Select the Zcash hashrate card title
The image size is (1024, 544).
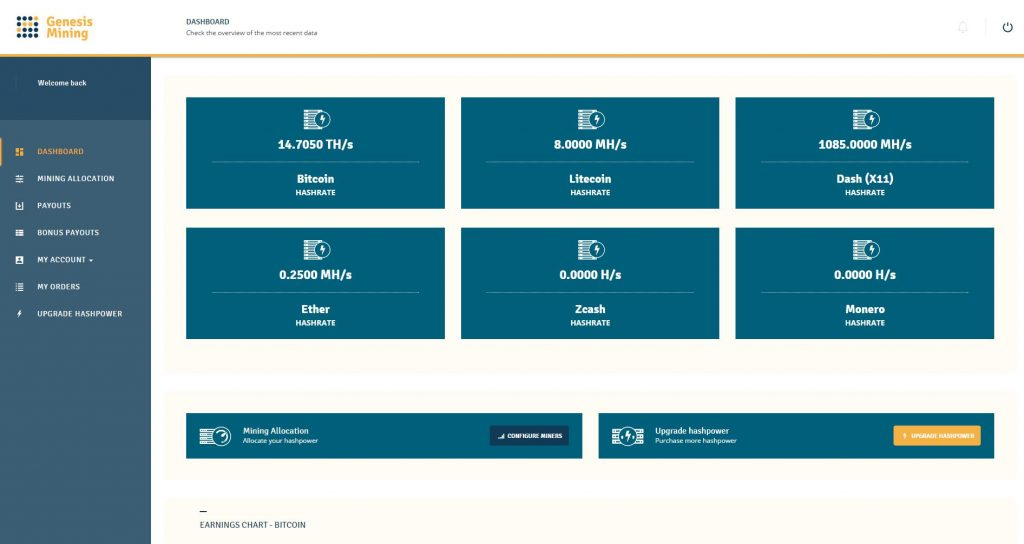590,309
